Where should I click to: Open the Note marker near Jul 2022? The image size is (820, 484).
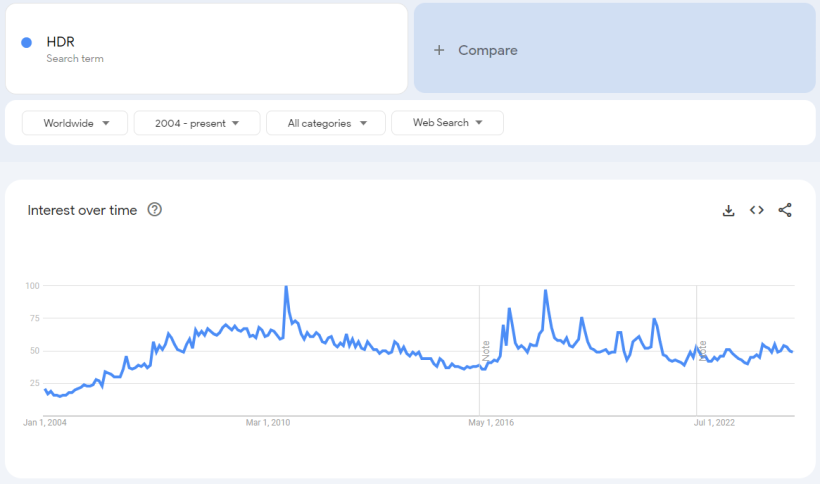pyautogui.click(x=703, y=351)
